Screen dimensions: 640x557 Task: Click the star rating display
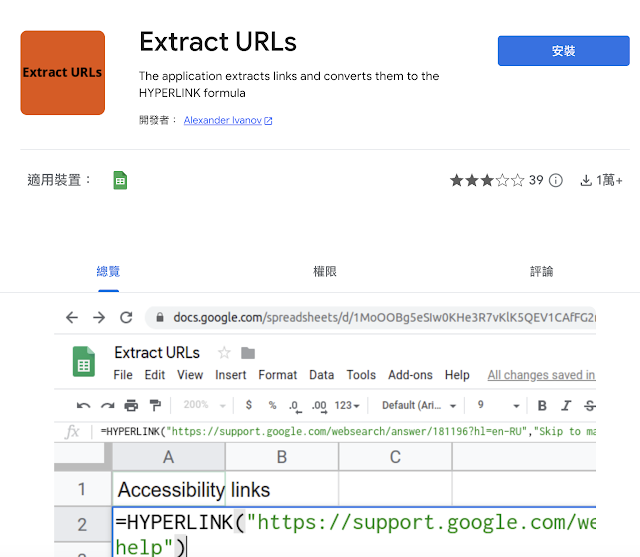pyautogui.click(x=487, y=180)
